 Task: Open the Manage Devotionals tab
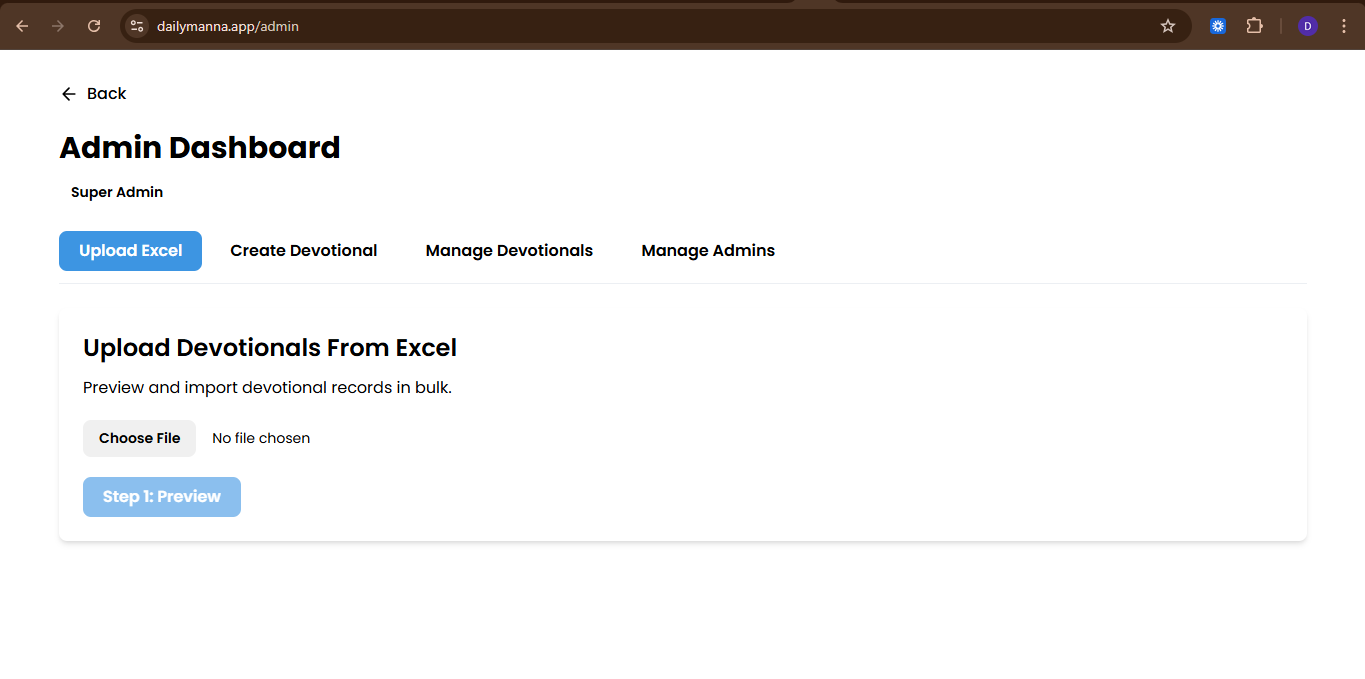pyautogui.click(x=509, y=251)
